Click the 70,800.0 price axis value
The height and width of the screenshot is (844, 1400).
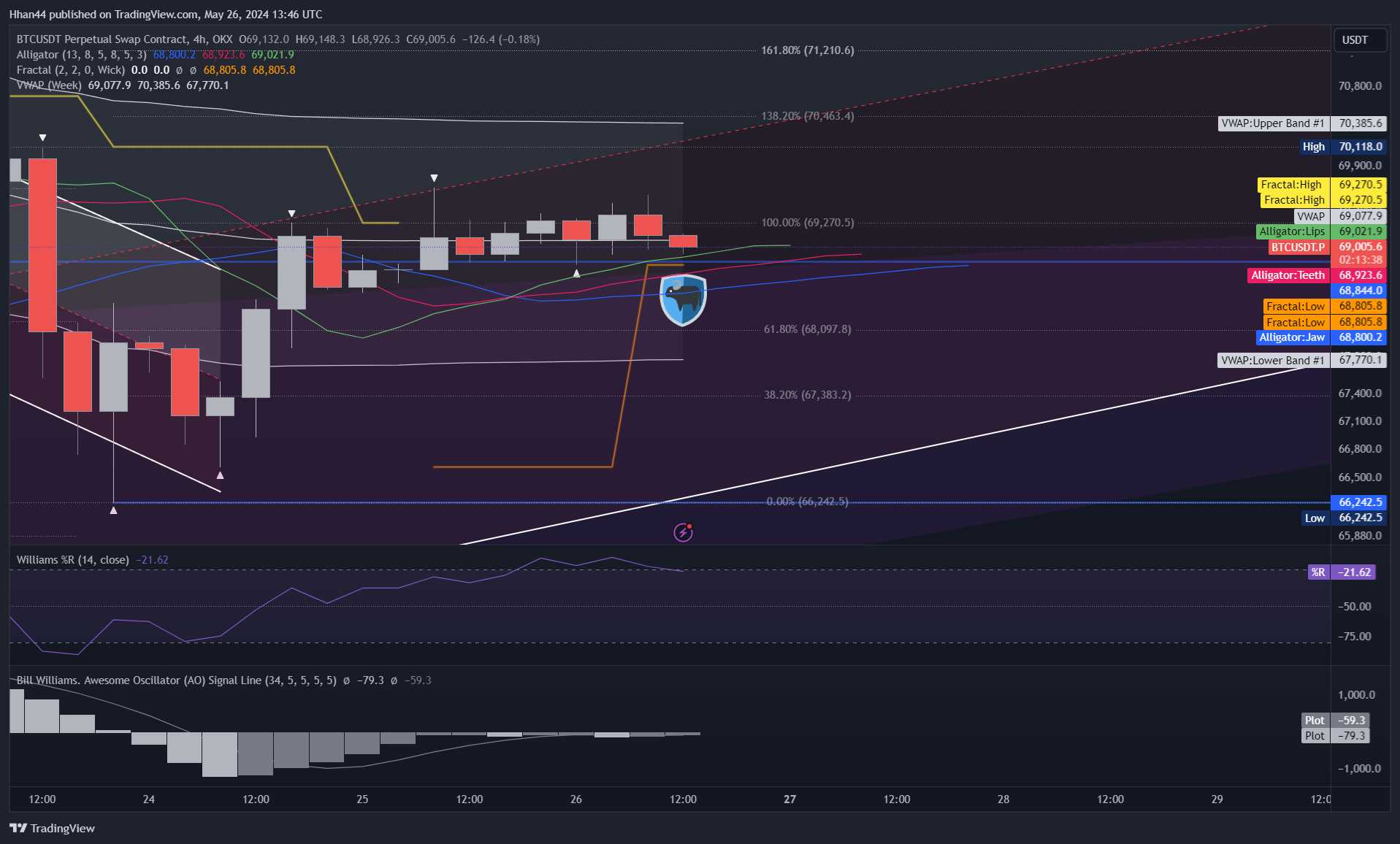tap(1360, 86)
